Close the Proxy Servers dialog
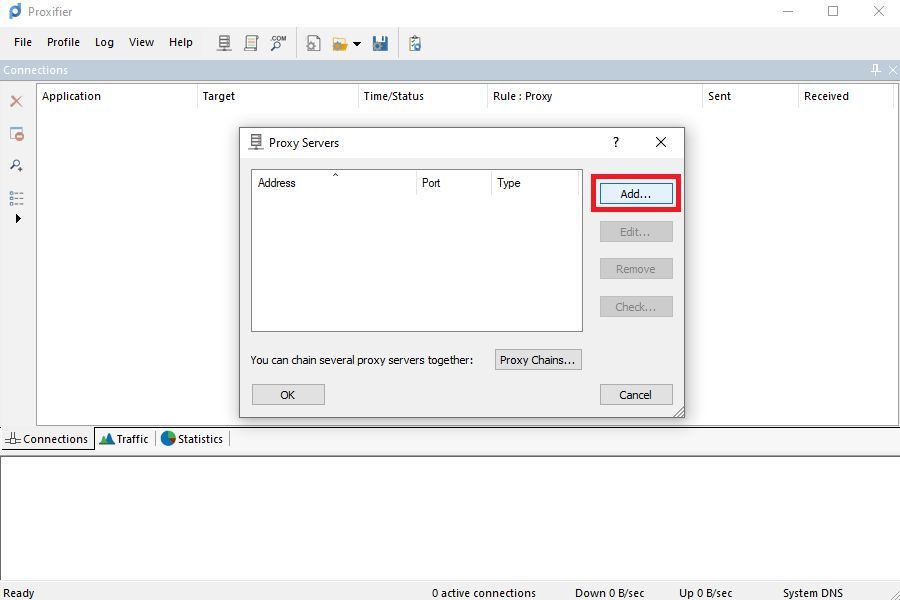This screenshot has width=900, height=600. (x=661, y=142)
